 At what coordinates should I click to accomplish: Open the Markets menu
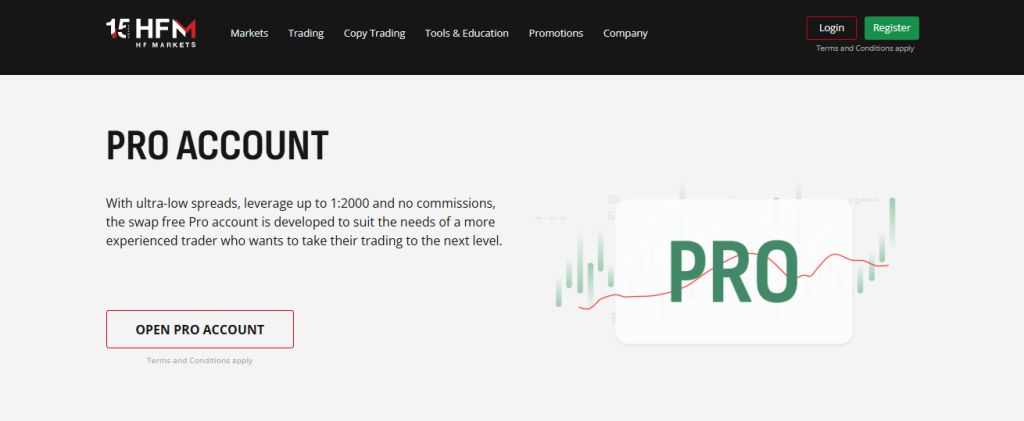pyautogui.click(x=249, y=33)
